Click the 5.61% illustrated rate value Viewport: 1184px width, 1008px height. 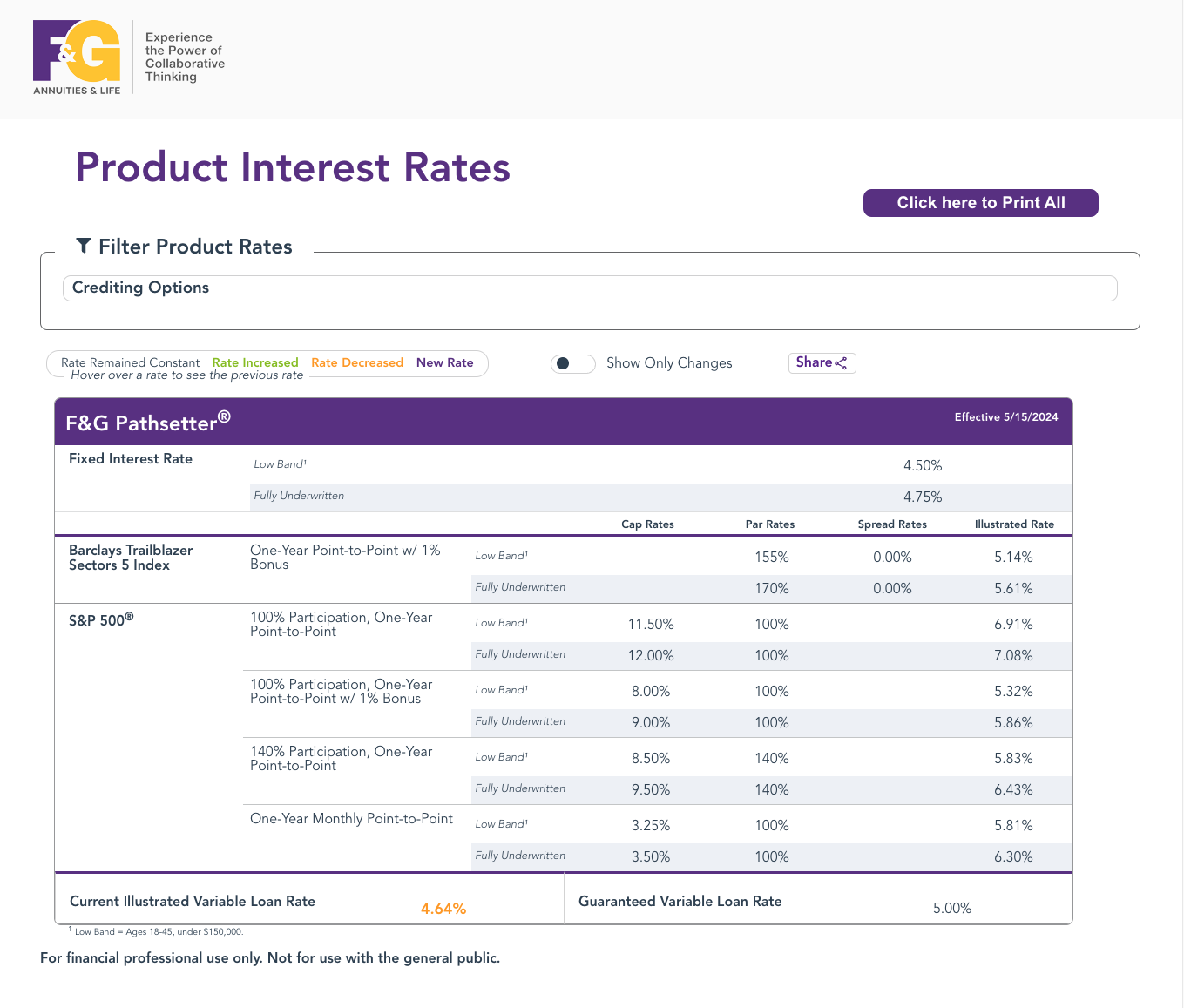tap(1013, 589)
